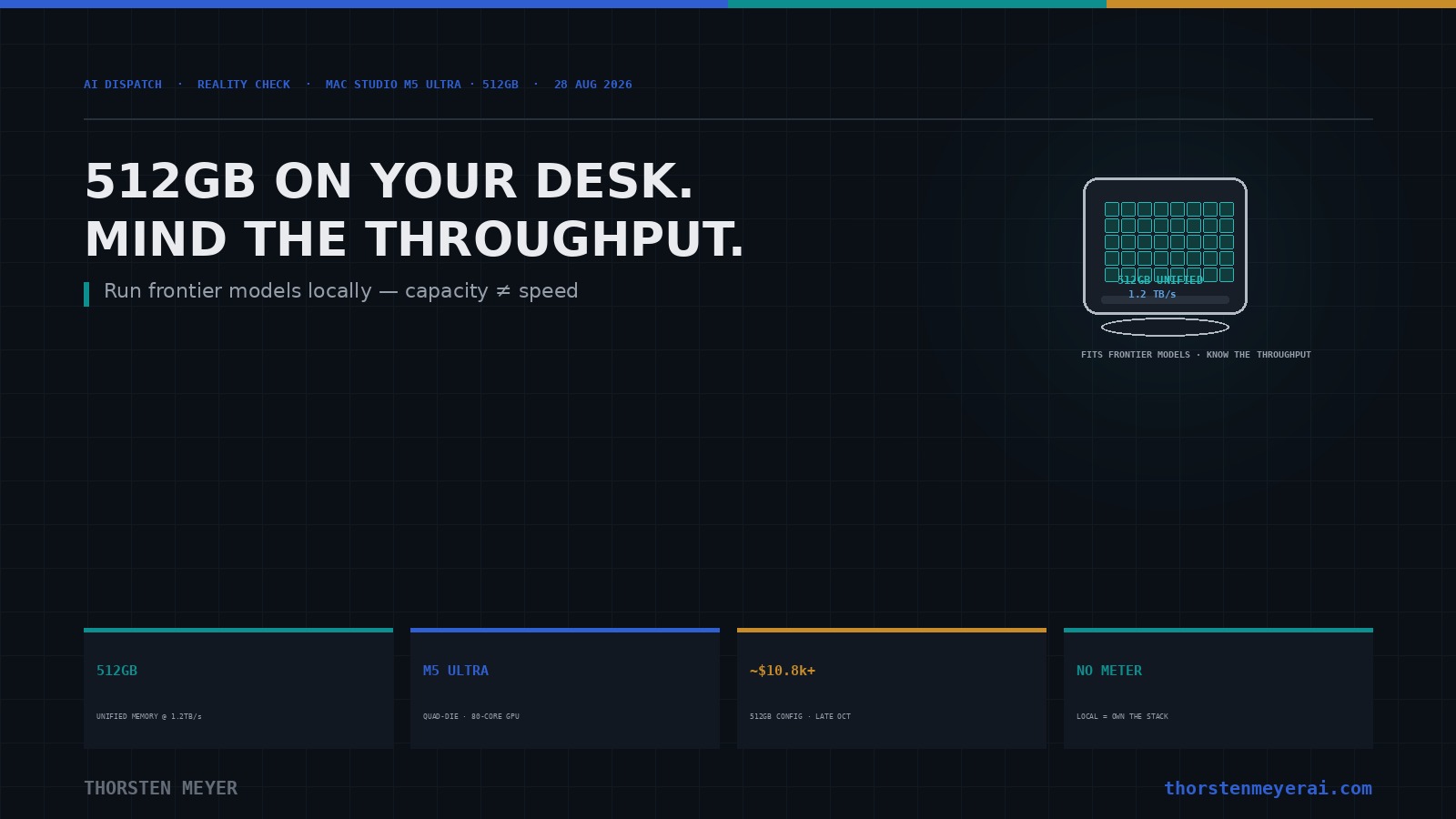The height and width of the screenshot is (819, 1456).
Task: Click the headline "MIND THE THROUGHPUT."
Action: tap(414, 239)
